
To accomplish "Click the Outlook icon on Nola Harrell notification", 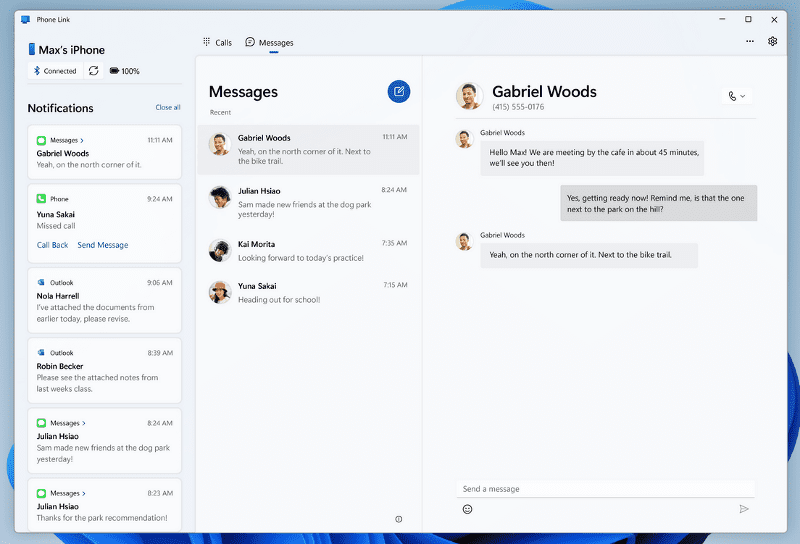I will coord(41,282).
